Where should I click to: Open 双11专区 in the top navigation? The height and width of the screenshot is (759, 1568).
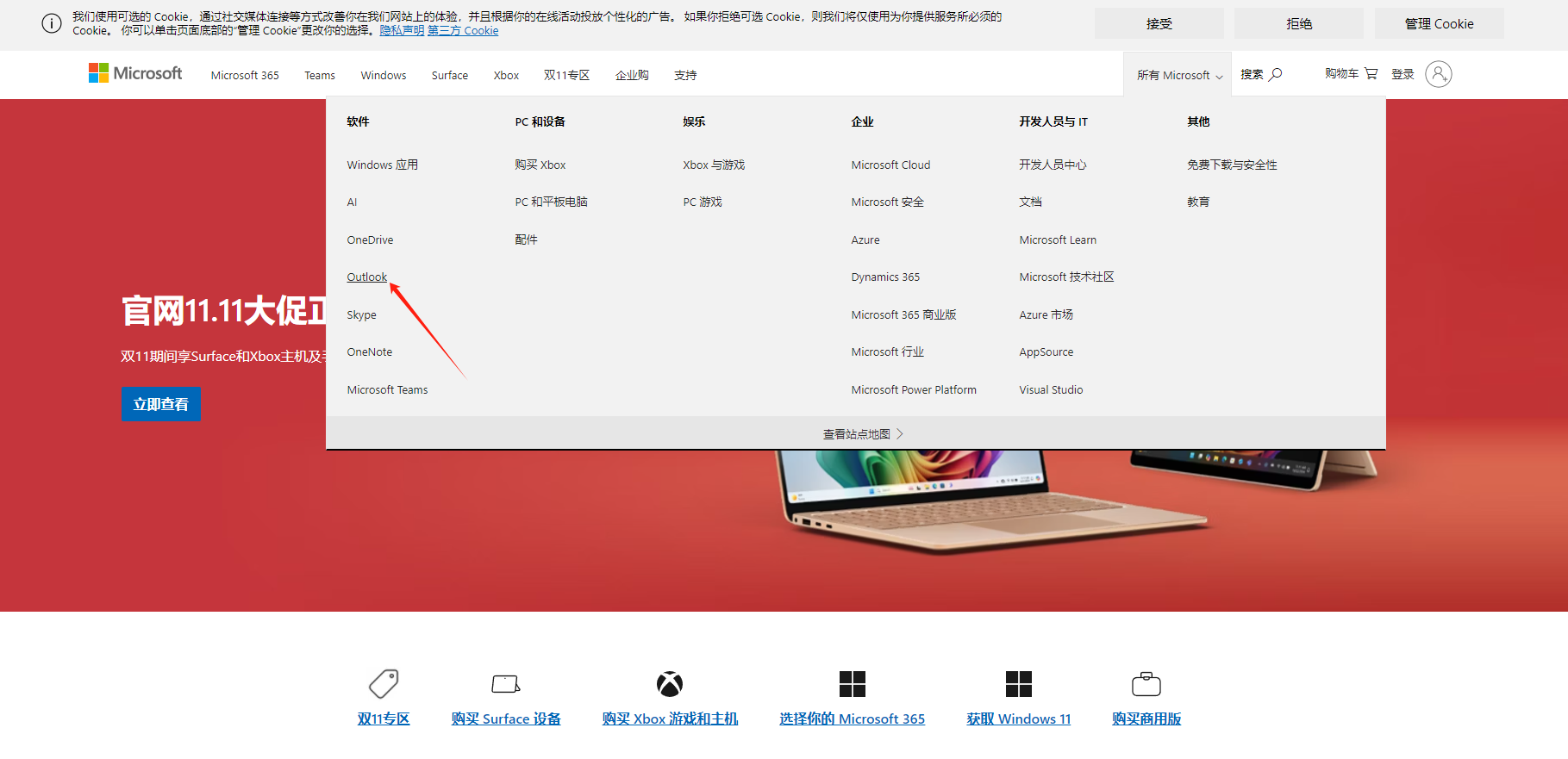point(567,75)
